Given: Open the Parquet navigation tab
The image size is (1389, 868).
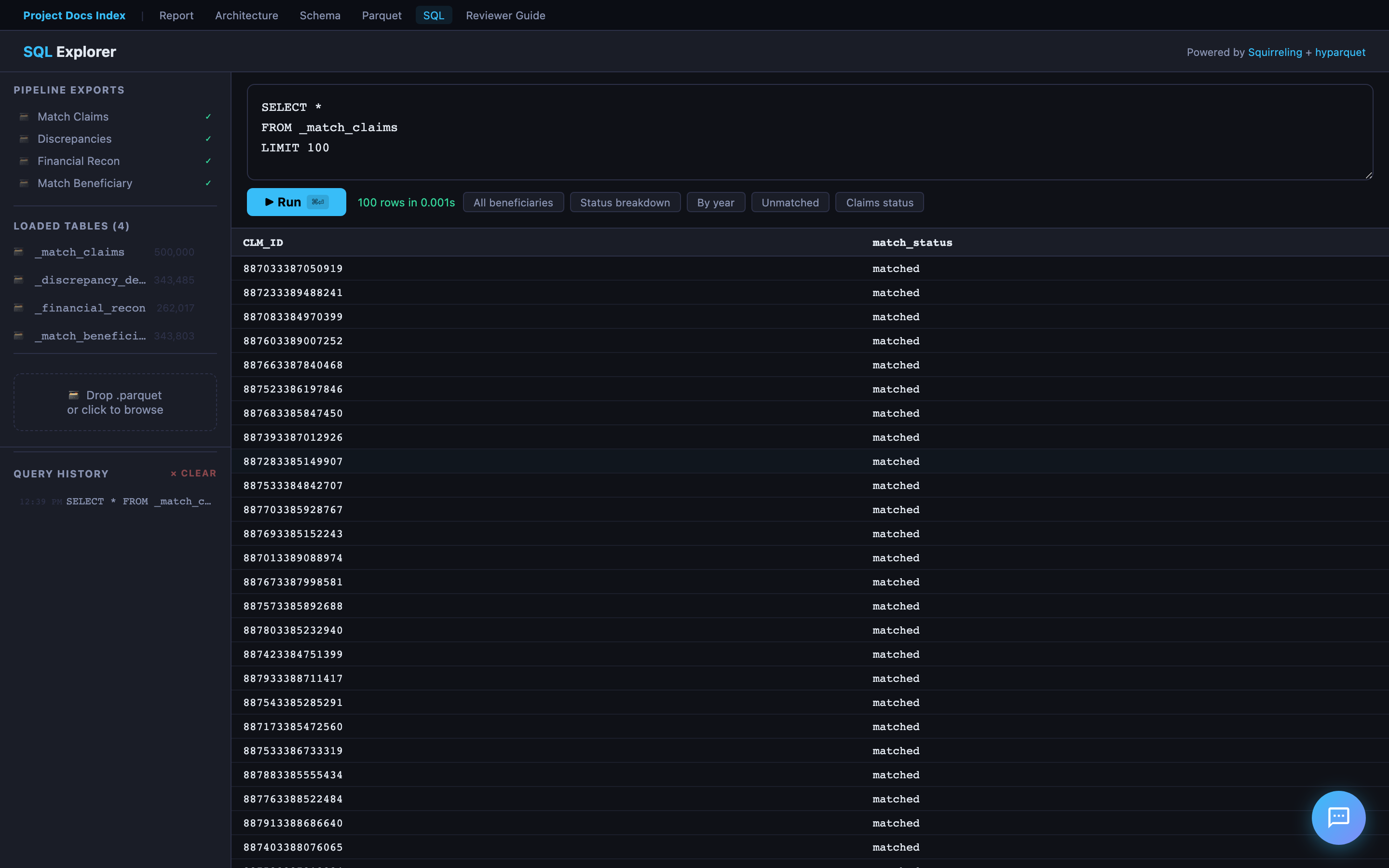Looking at the screenshot, I should [x=381, y=15].
